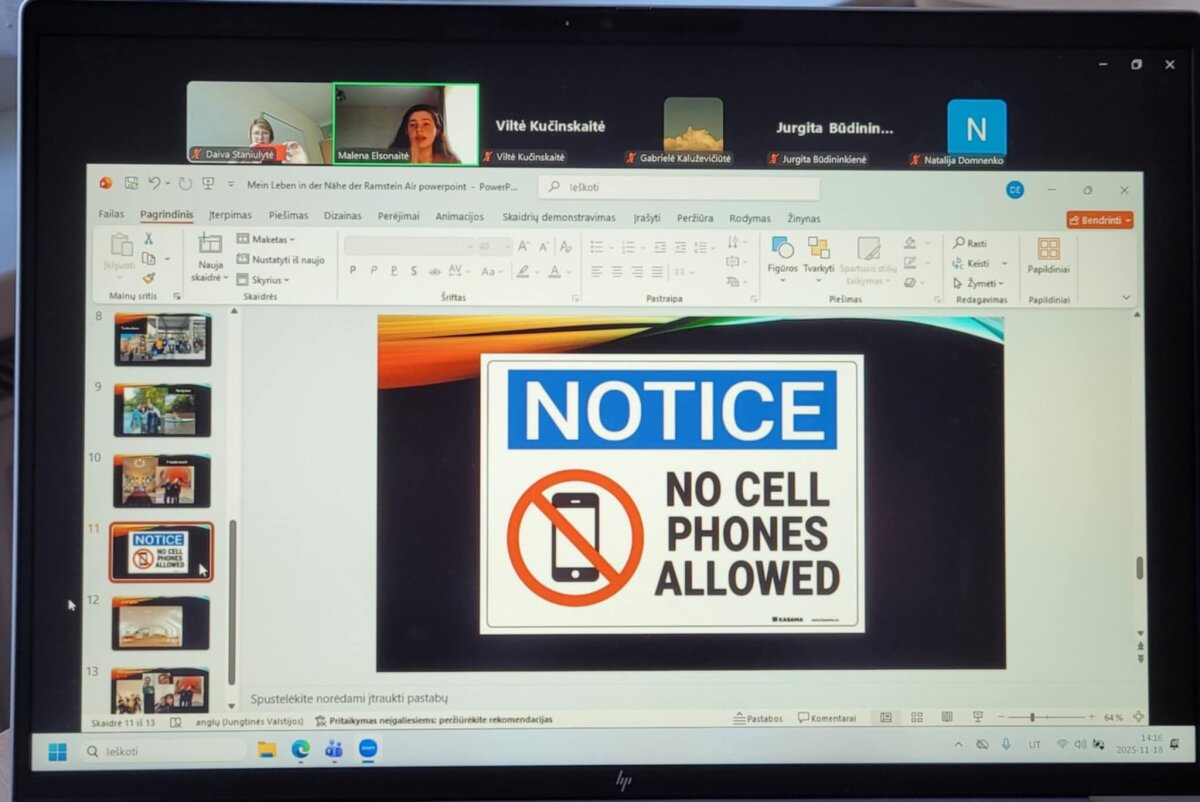Open Microsoft Edge from the taskbar

pyautogui.click(x=300, y=749)
